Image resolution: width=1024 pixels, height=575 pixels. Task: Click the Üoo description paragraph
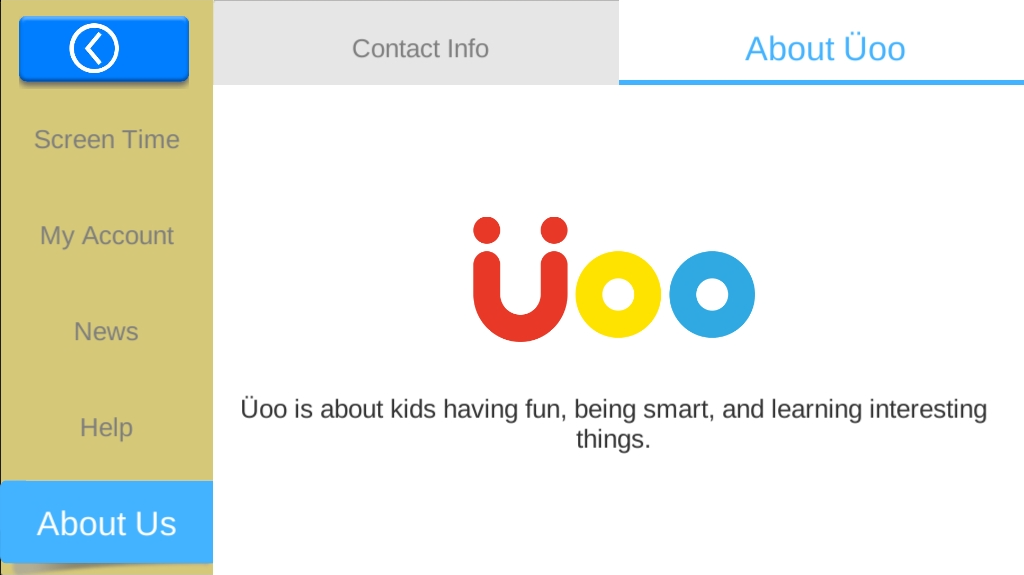pos(613,423)
